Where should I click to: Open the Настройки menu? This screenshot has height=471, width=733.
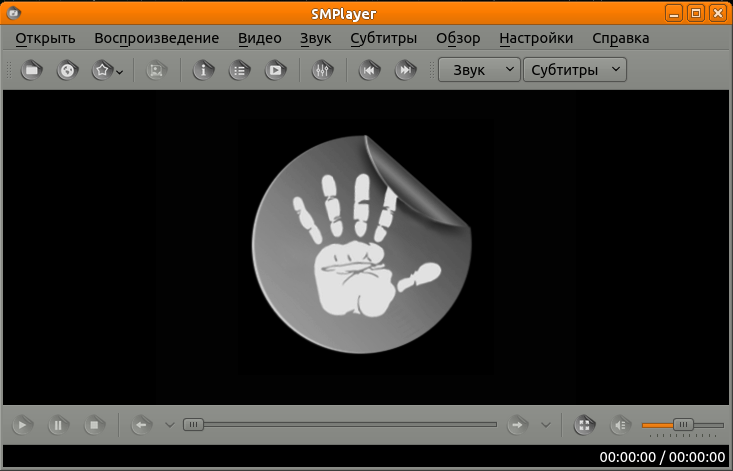pos(536,38)
